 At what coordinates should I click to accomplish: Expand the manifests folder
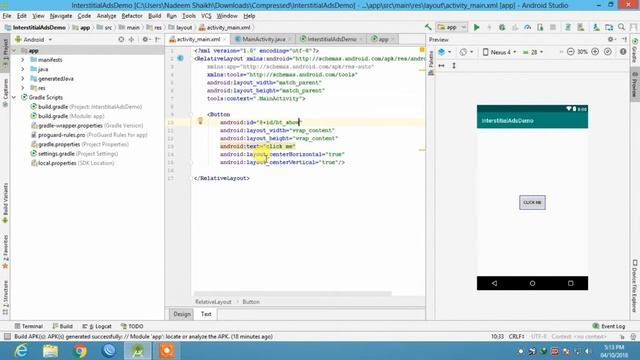point(23,60)
